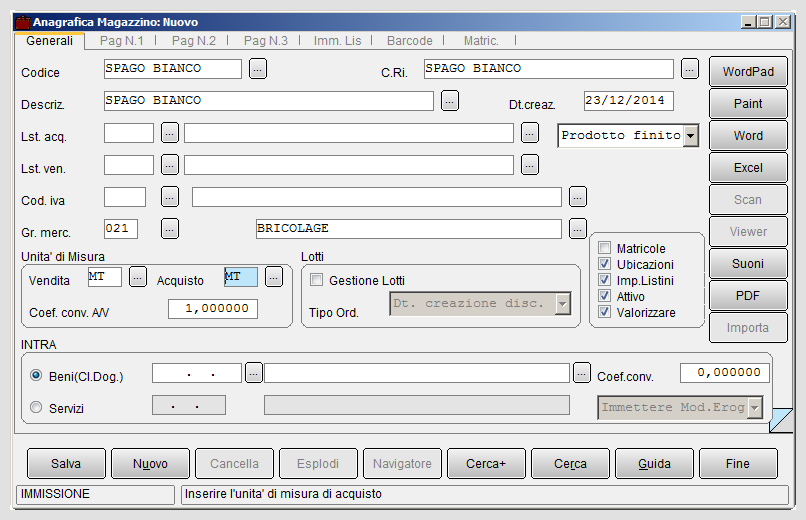Screen dimensions: 806x520
Task: Uncheck the Ubicazioni checkbox
Action: [604, 264]
